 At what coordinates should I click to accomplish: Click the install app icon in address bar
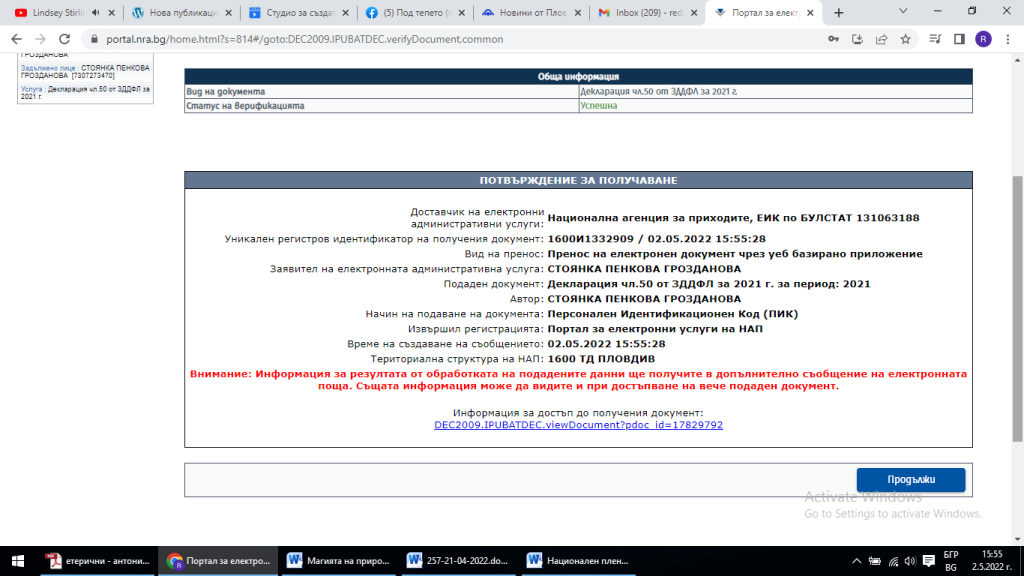[857, 39]
